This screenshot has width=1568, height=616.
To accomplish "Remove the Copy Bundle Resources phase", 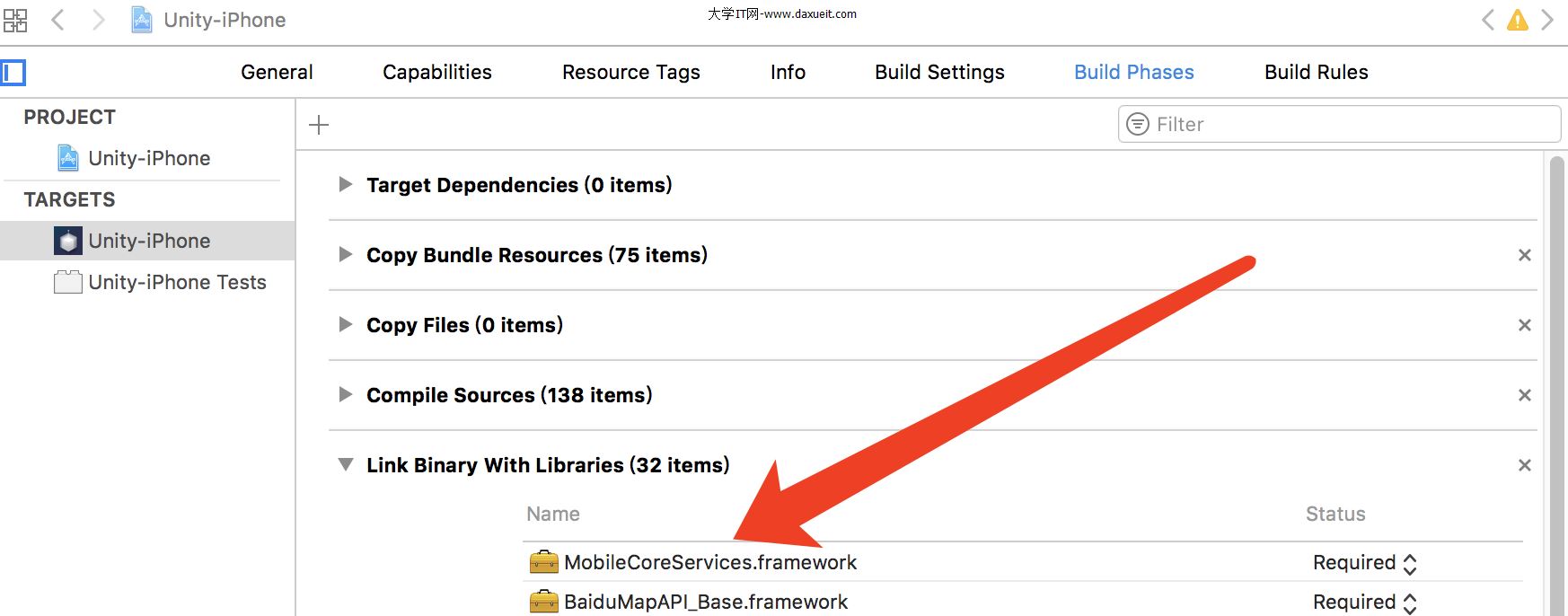I will (1524, 255).
